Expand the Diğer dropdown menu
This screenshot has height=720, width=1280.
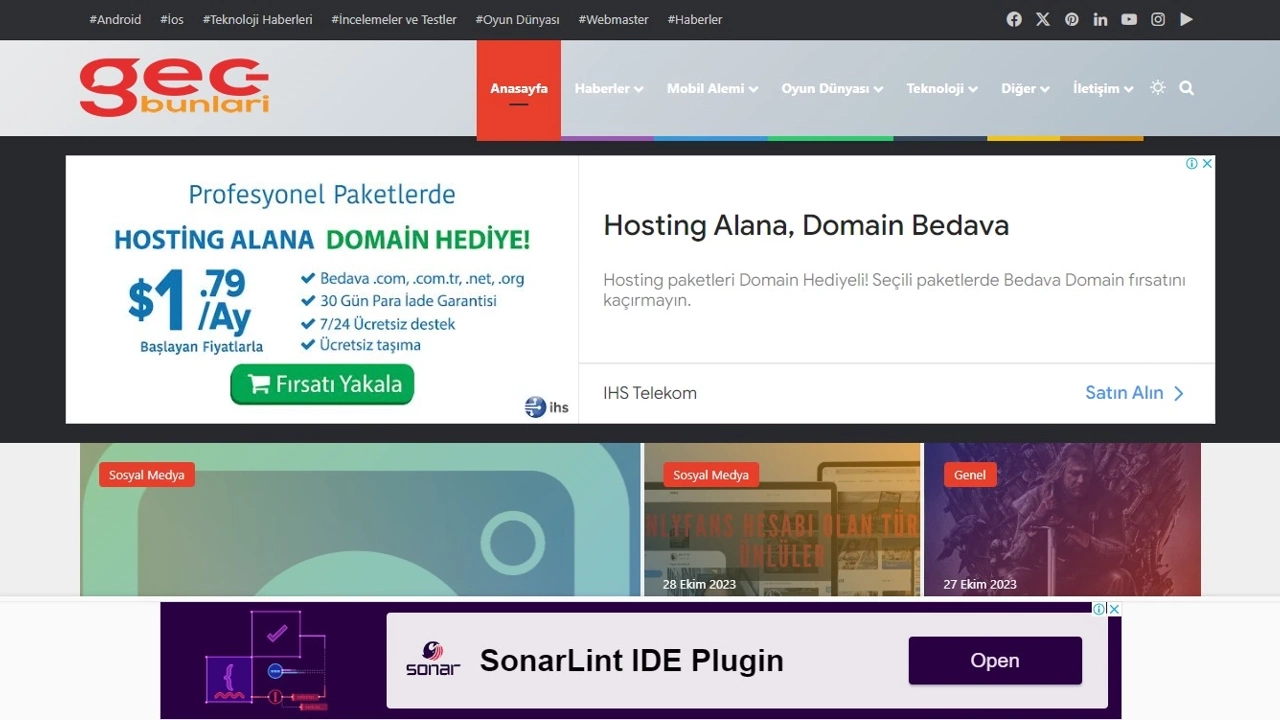[1025, 88]
